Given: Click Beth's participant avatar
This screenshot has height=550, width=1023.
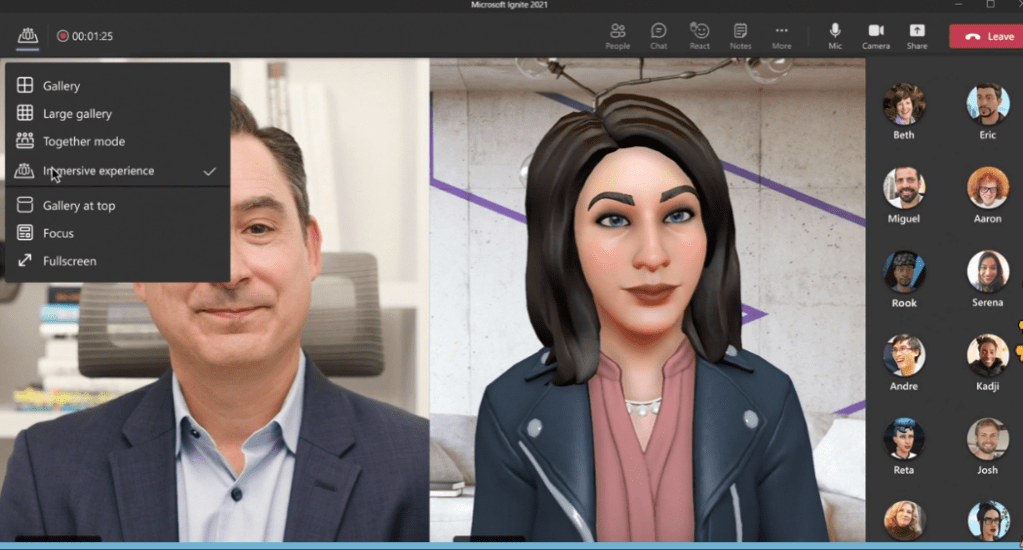Looking at the screenshot, I should (903, 104).
